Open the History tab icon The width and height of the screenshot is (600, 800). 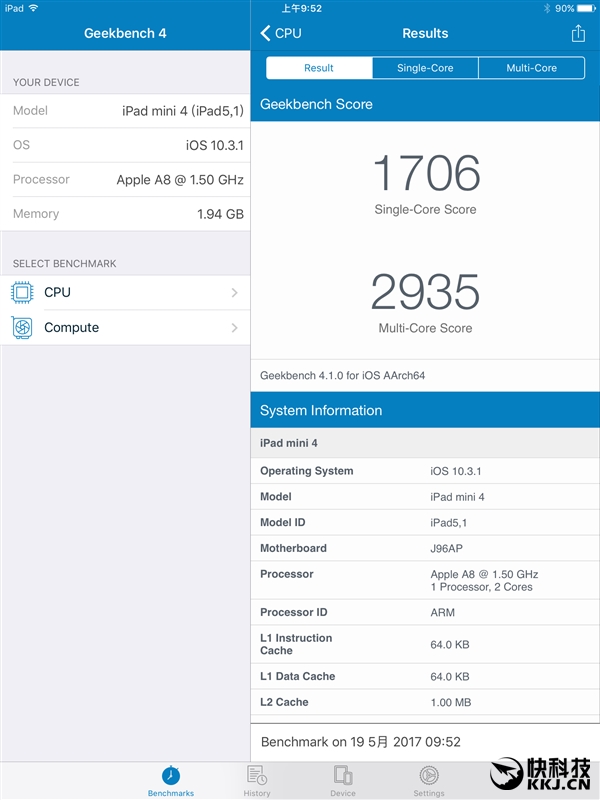(257, 775)
